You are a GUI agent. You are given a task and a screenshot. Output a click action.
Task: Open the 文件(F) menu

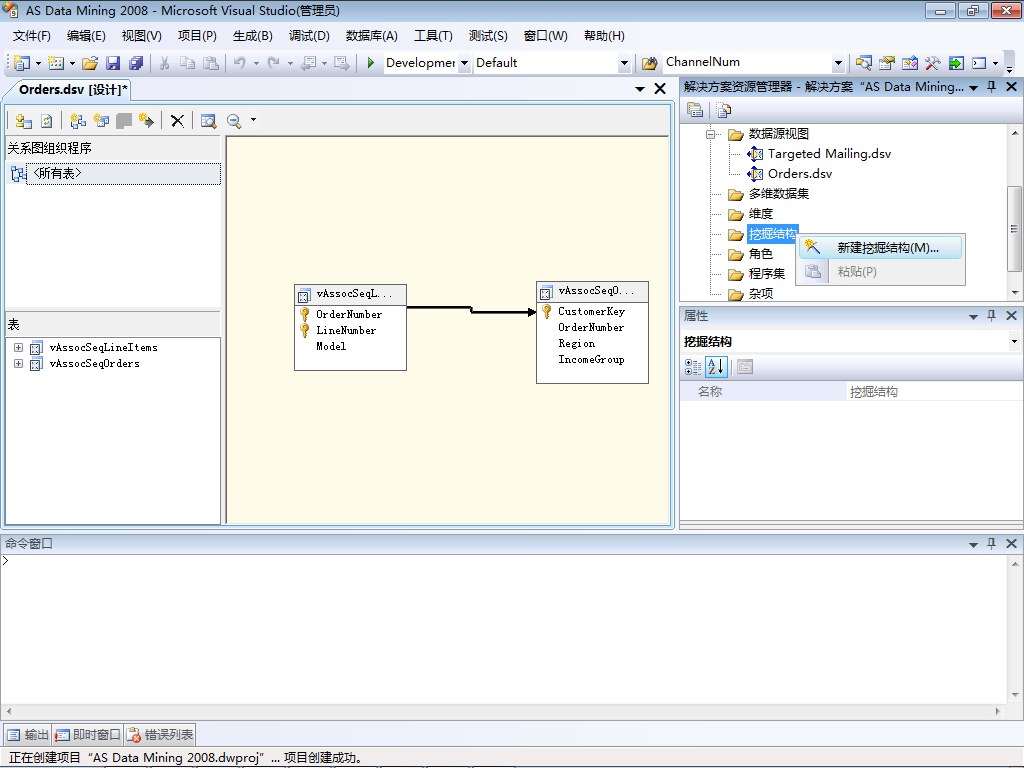pos(31,36)
